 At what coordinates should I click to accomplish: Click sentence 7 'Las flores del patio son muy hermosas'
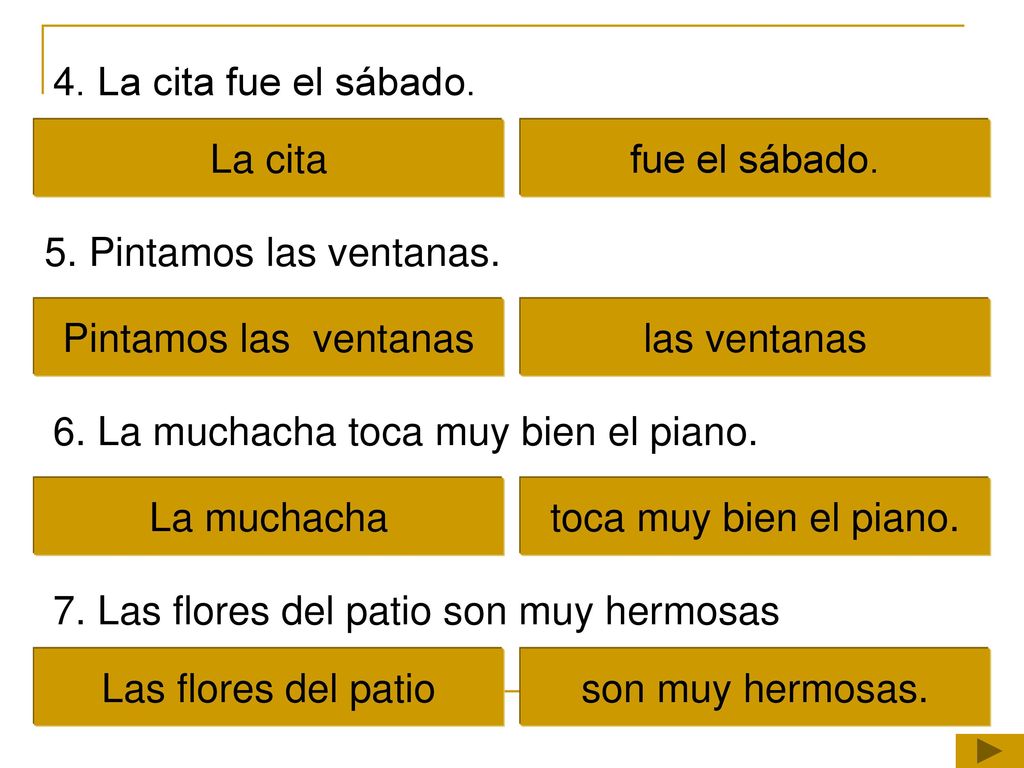pyautogui.click(x=416, y=612)
